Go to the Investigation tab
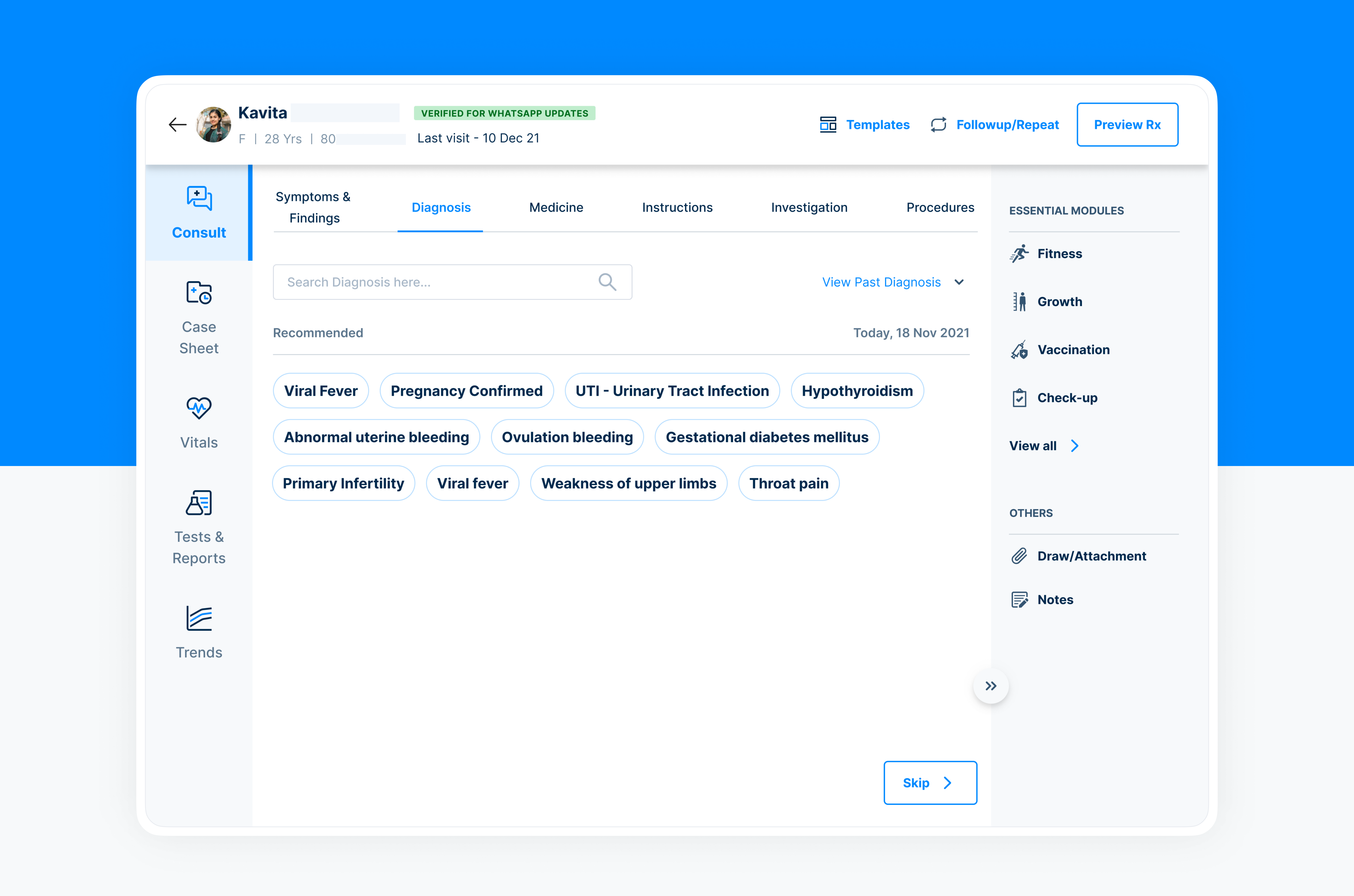Screen dimensions: 1354x896 (x=809, y=207)
